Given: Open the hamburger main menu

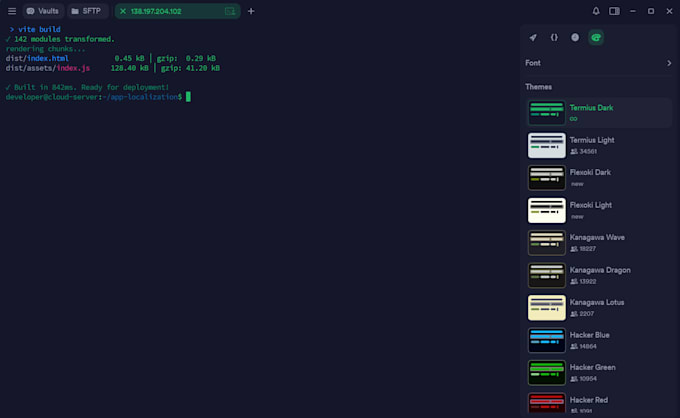Looking at the screenshot, I should 12,11.
